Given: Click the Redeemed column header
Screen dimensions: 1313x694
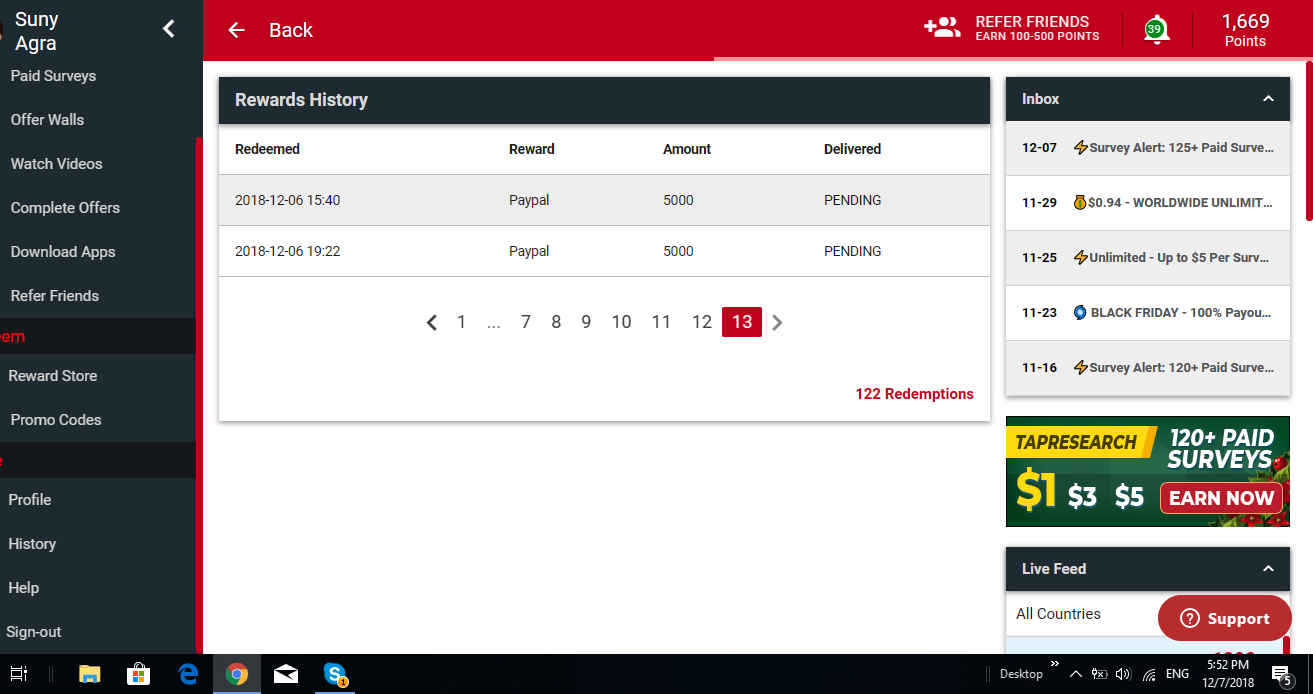Looking at the screenshot, I should [267, 149].
